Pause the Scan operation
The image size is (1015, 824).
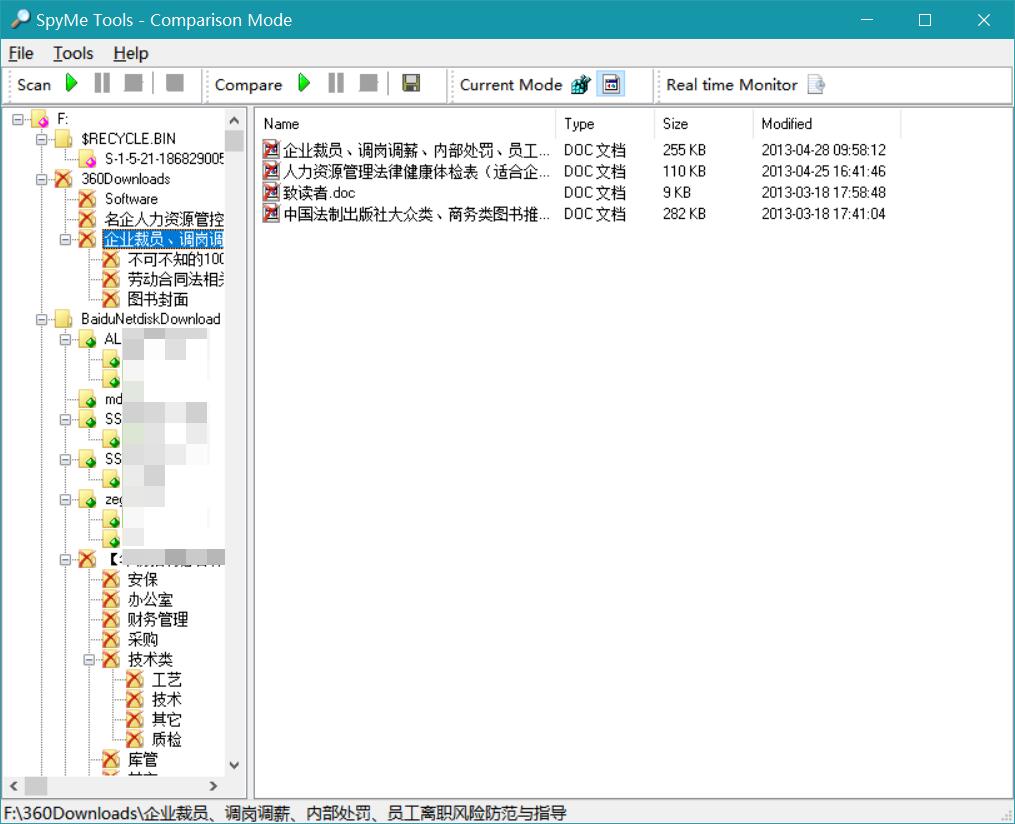pos(102,84)
